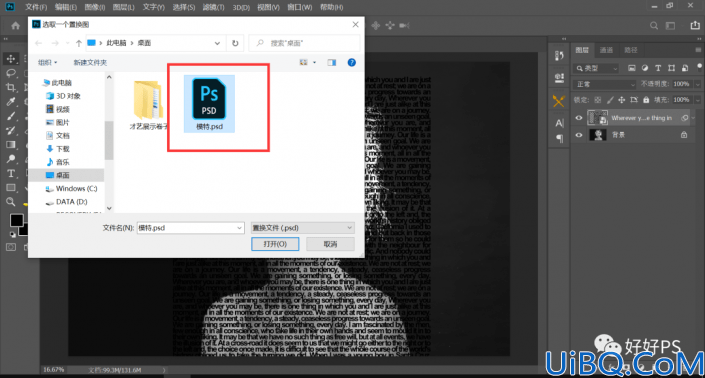Open the 组织 organize dropdown

tap(47, 62)
